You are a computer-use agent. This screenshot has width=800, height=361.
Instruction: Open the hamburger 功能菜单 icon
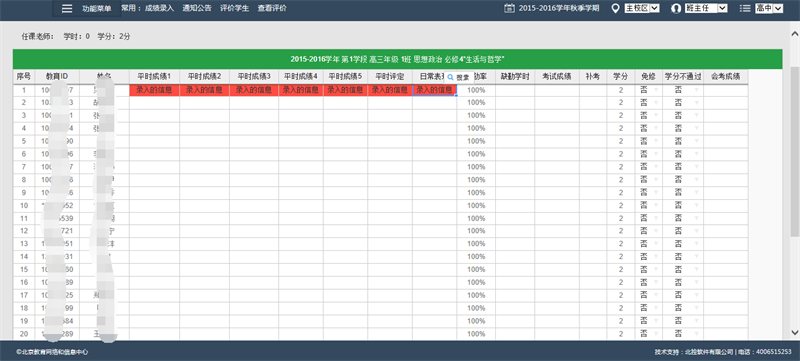click(67, 8)
